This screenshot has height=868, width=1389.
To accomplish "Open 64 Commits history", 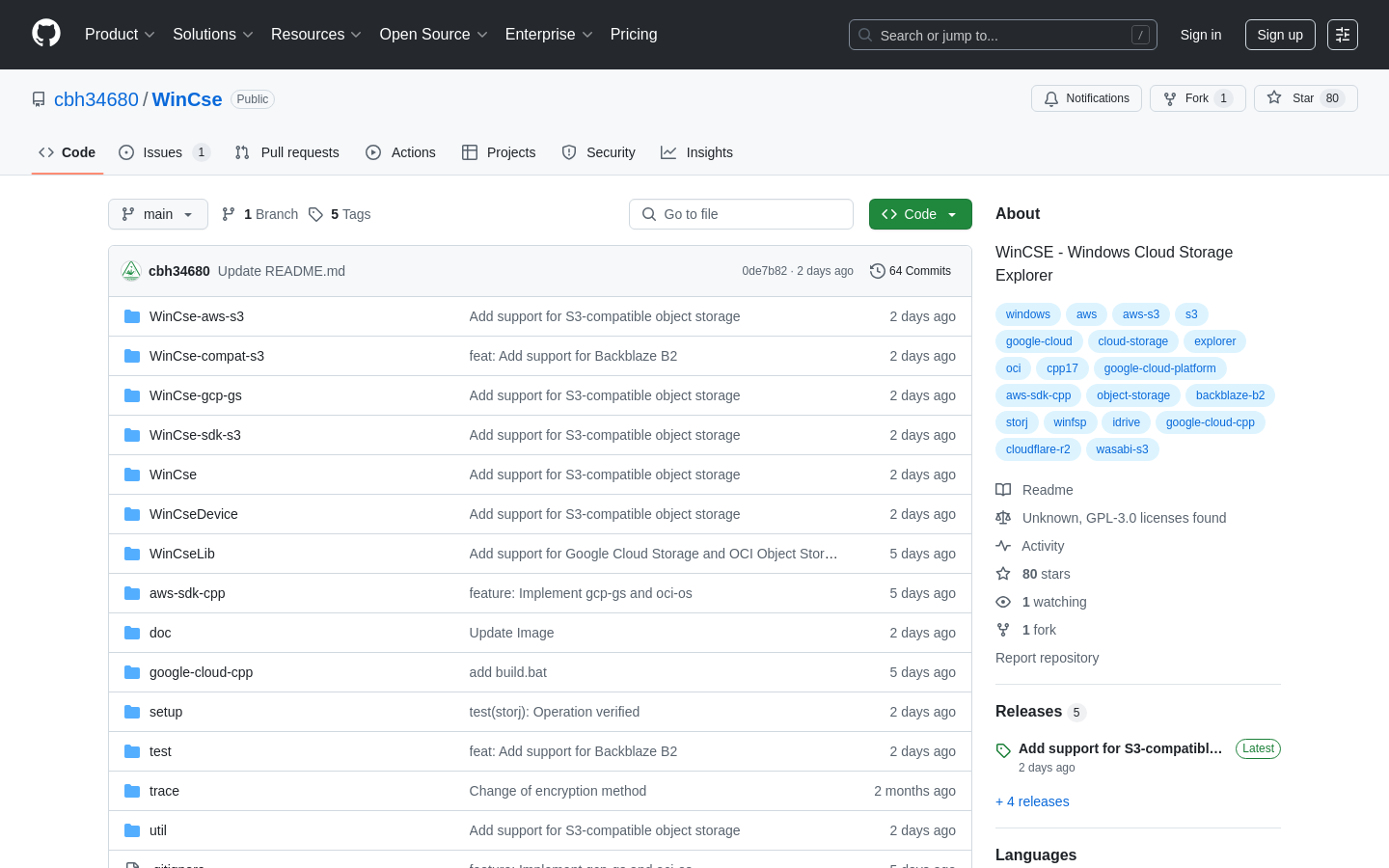I will [x=911, y=271].
